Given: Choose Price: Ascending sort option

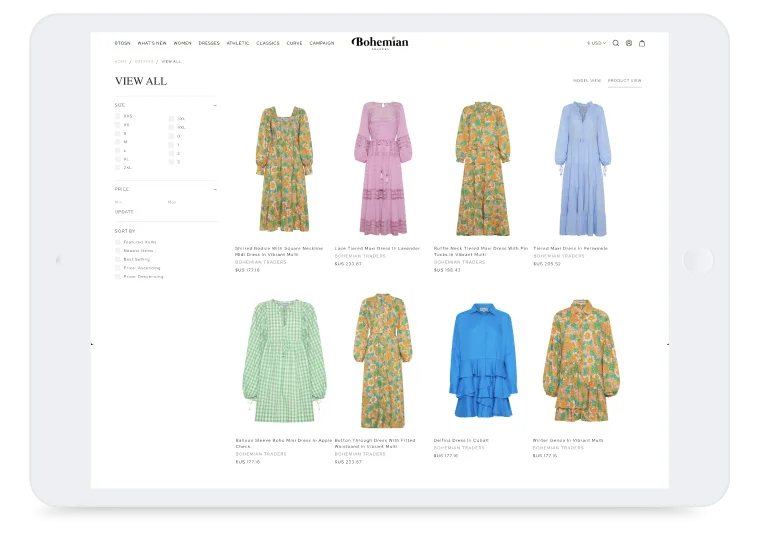Looking at the screenshot, I should [117, 268].
